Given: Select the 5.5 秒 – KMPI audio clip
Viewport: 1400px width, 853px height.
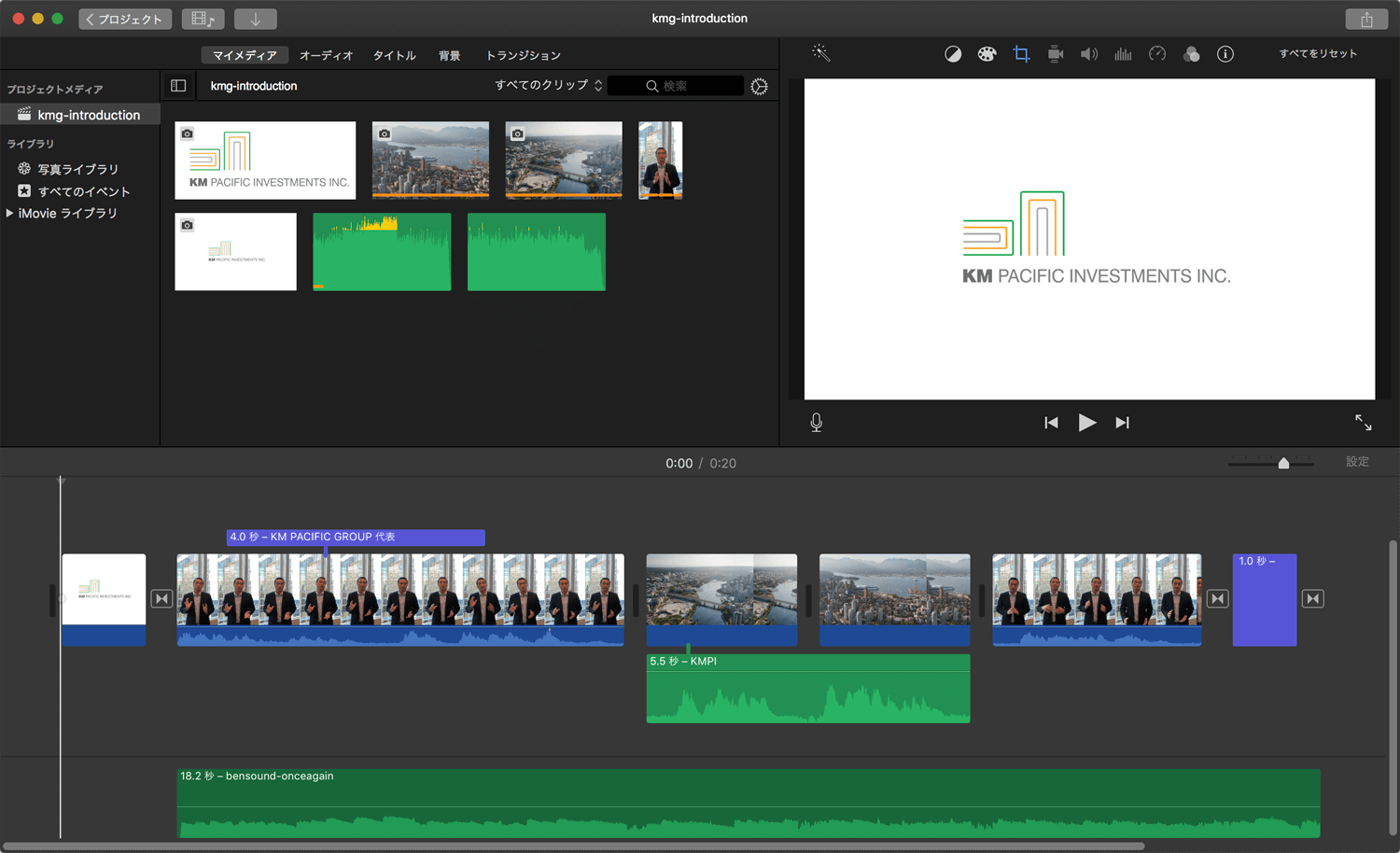Looking at the screenshot, I should [x=808, y=689].
